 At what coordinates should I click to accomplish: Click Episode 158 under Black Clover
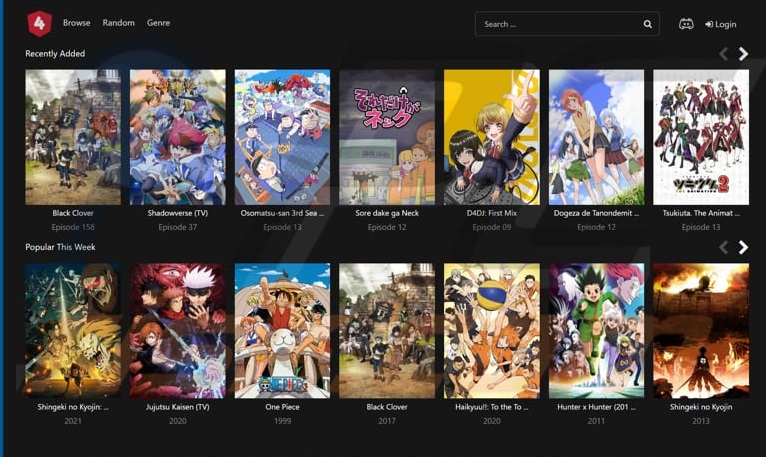click(x=73, y=227)
